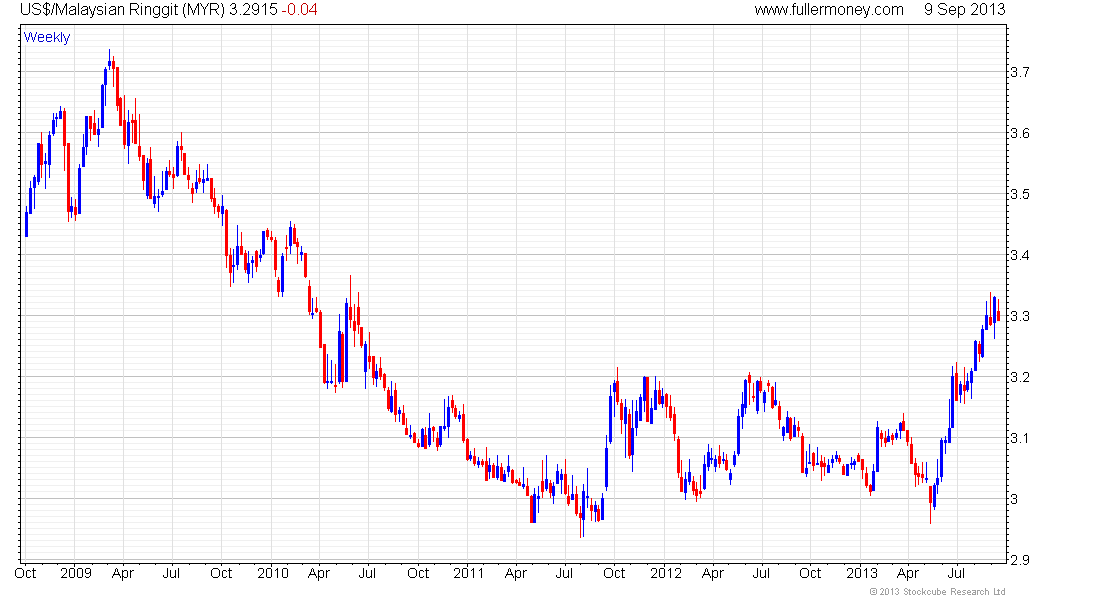Click the latest candlestick near 3.3
The width and height of the screenshot is (1100, 600).
click(x=998, y=312)
